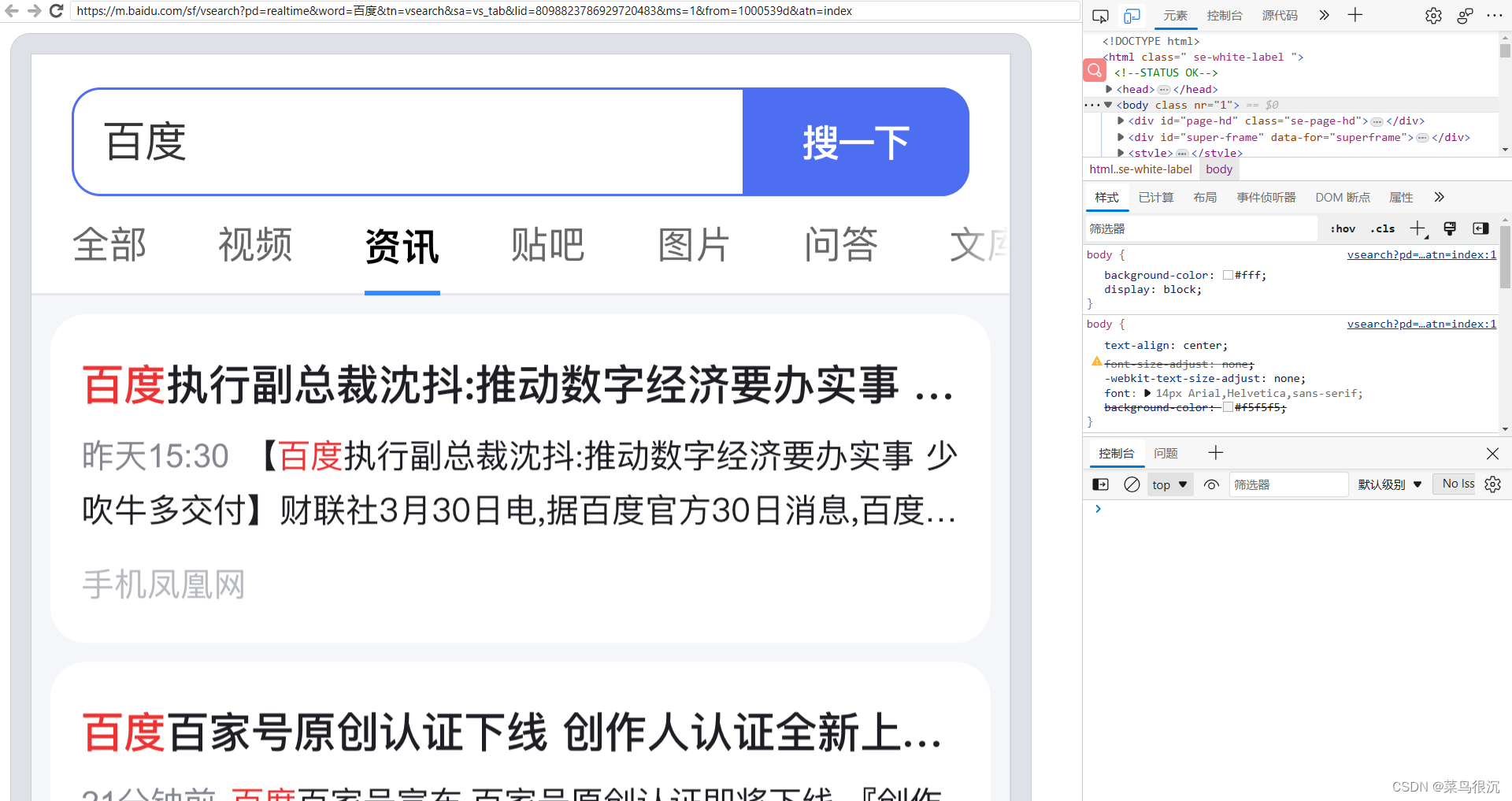Create live expression eye icon

[1211, 484]
